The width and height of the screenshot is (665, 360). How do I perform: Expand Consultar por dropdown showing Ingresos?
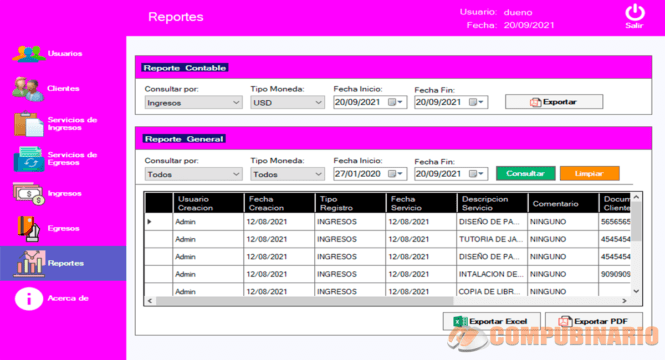point(193,103)
